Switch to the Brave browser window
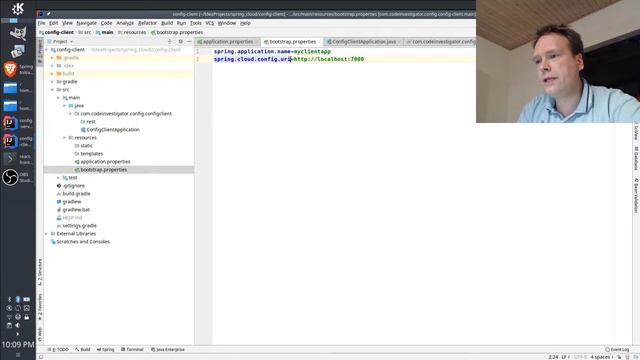This screenshot has width=640, height=360. (18, 69)
